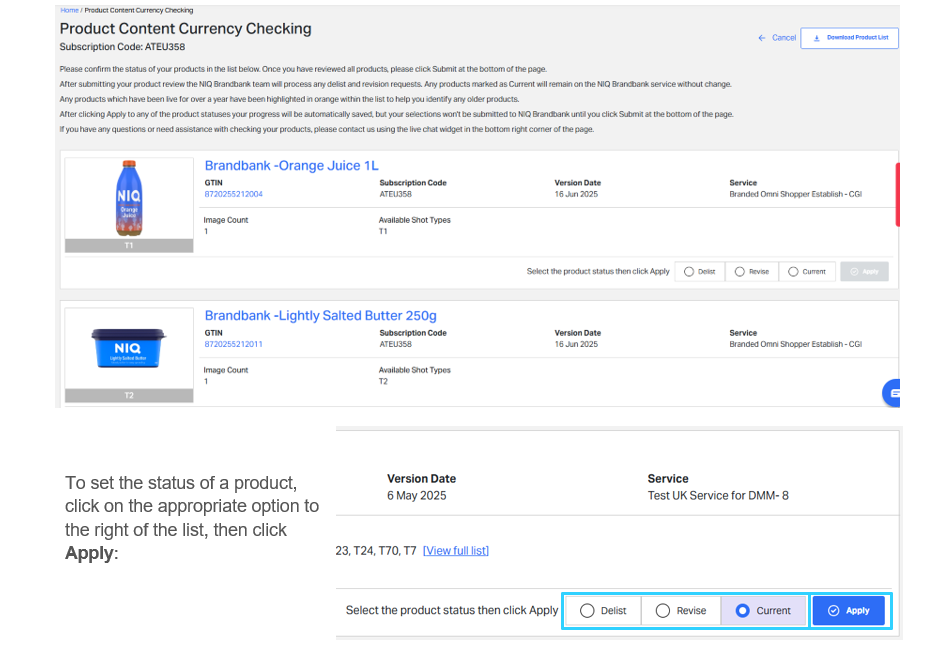
Task: Click the View full list link
Action: tap(456, 550)
